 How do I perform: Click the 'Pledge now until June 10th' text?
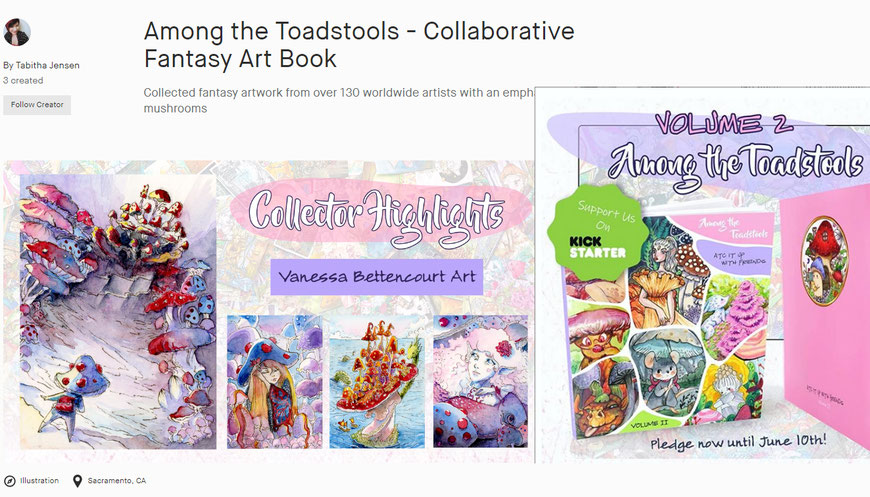(x=739, y=443)
